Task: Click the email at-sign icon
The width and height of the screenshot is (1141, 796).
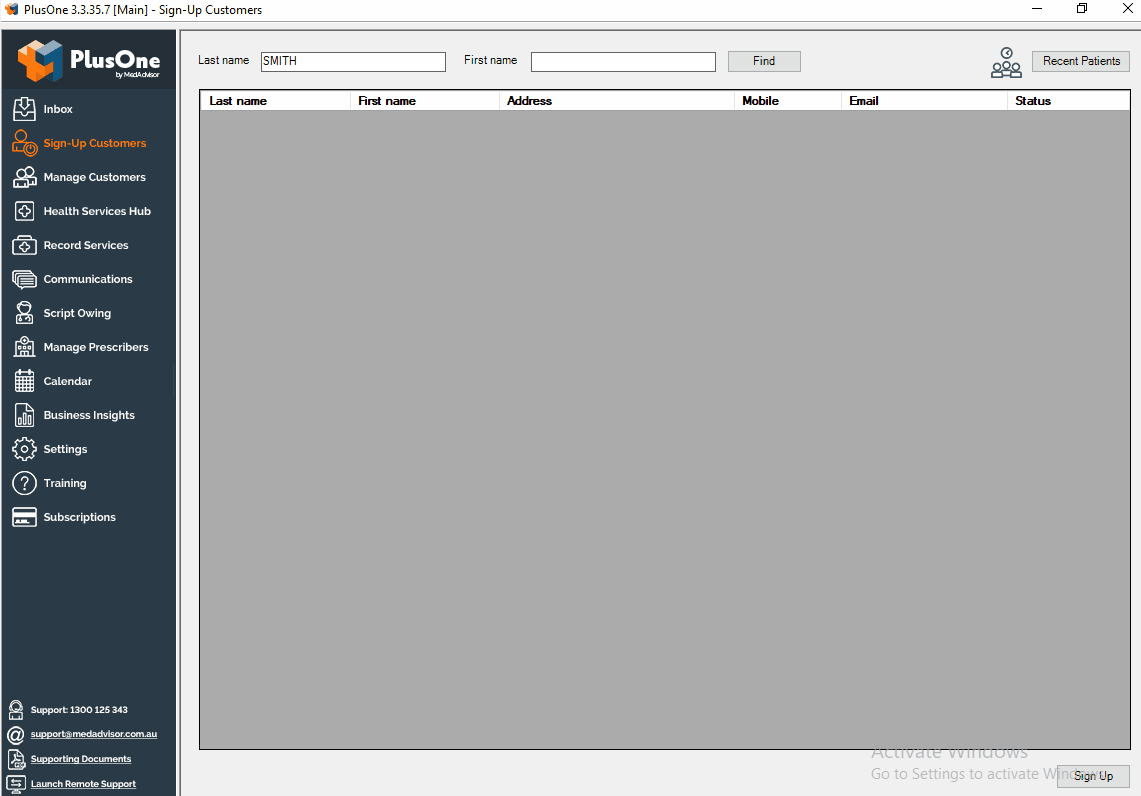Action: 15,734
